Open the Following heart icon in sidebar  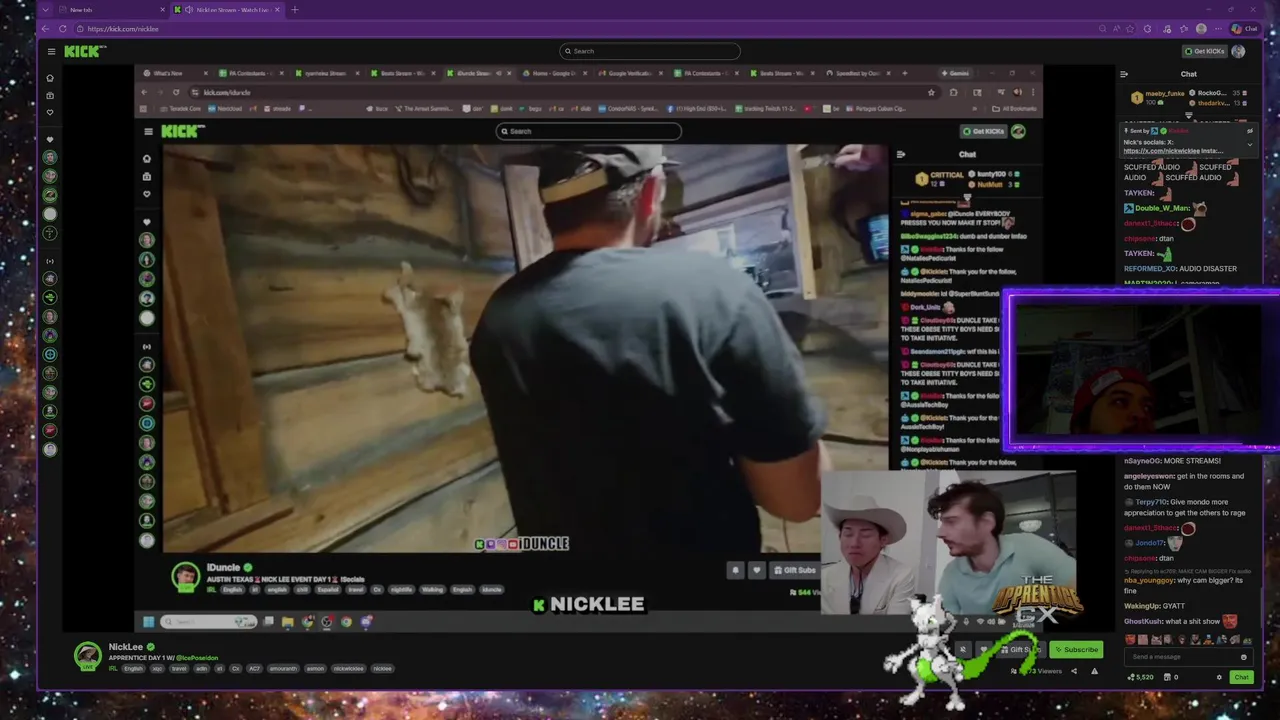point(50,112)
